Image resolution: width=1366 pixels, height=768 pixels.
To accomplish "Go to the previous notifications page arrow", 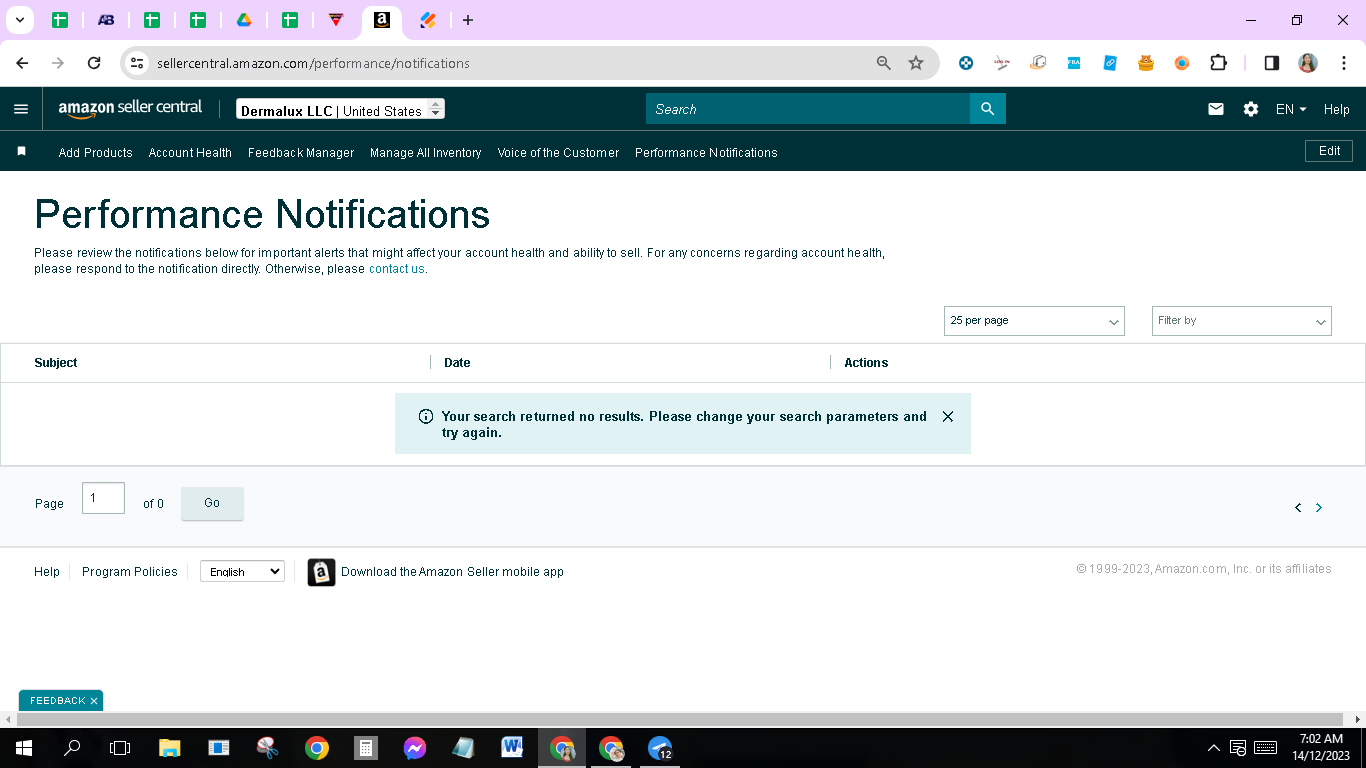I will tap(1298, 508).
